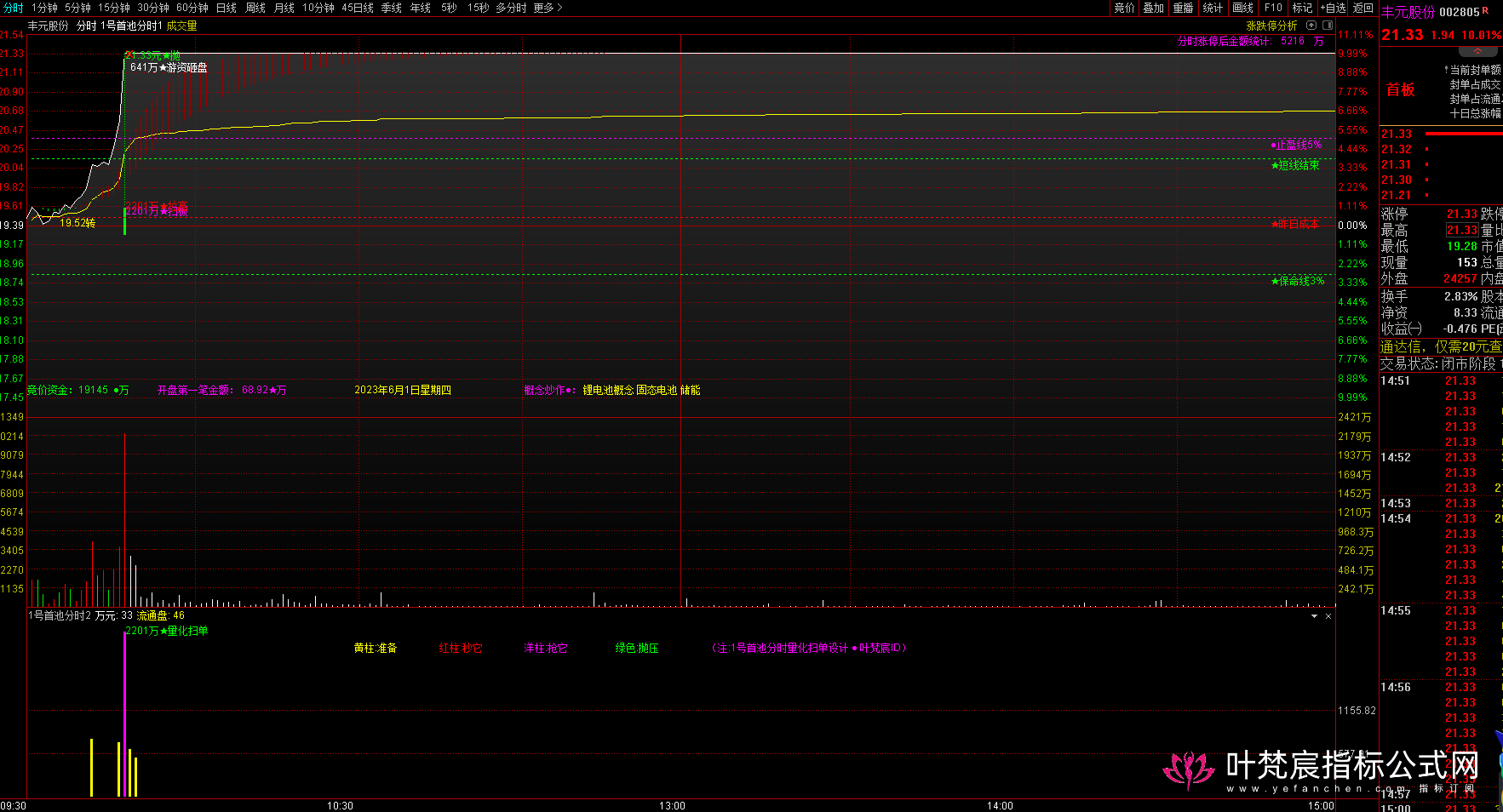The width and height of the screenshot is (1503, 812).
Task: Activate the 画线 drawing tool
Action: 1243,8
